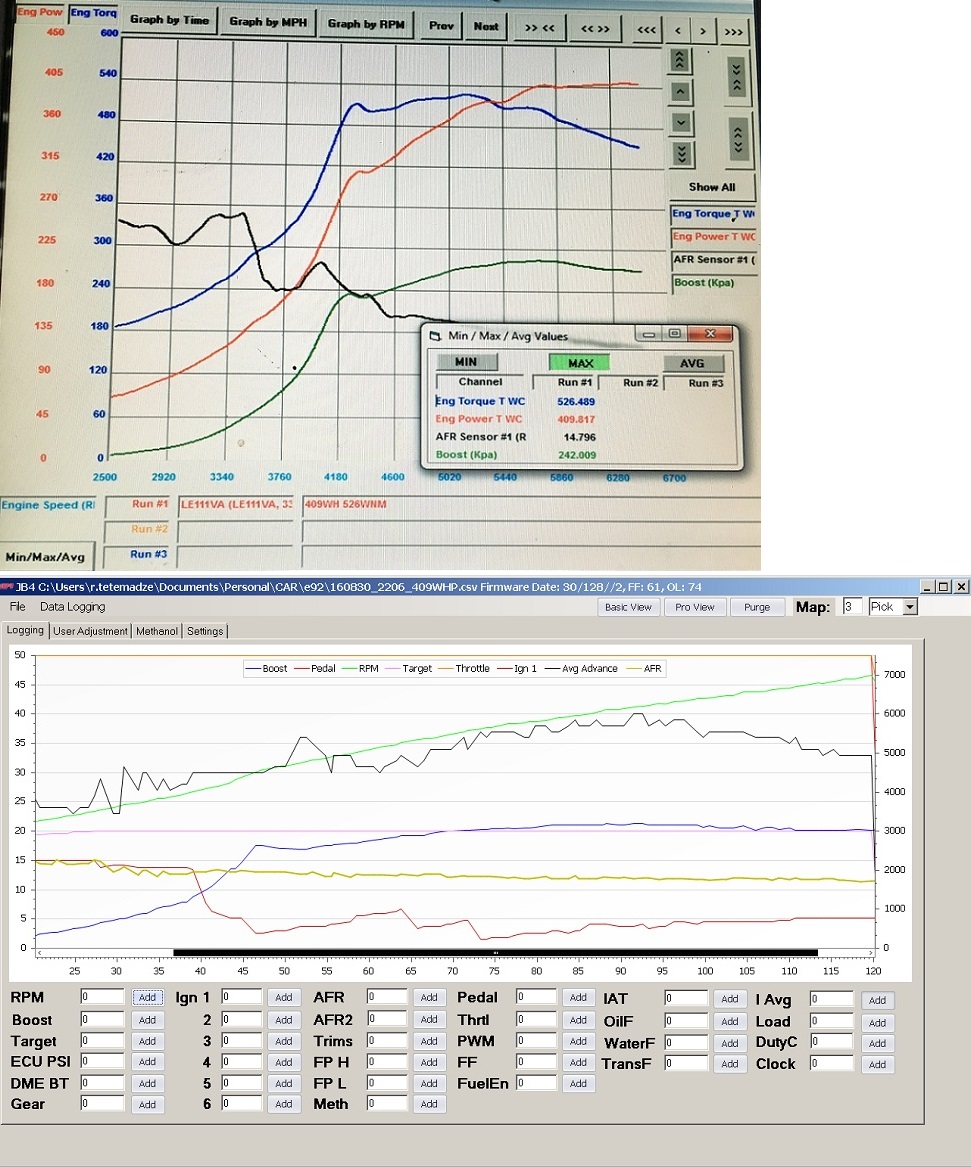Image resolution: width=971 pixels, height=1167 pixels.
Task: Open the Map Pick dropdown arrow
Action: tap(910, 607)
